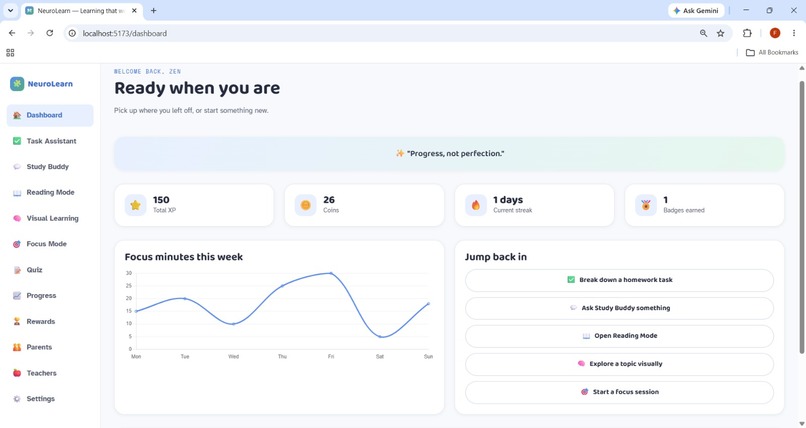Open Reading Mode in the sidebar
The image size is (806, 428).
pos(50,192)
